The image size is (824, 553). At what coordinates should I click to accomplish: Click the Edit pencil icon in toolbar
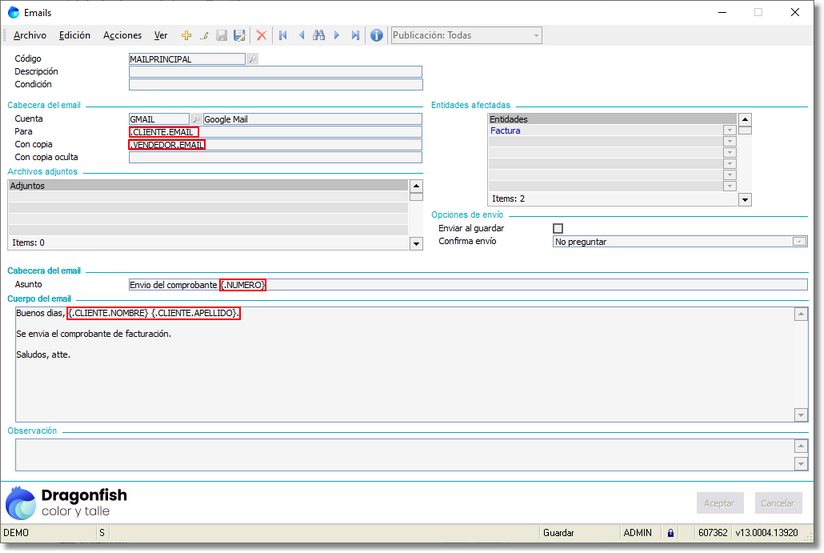tap(204, 35)
